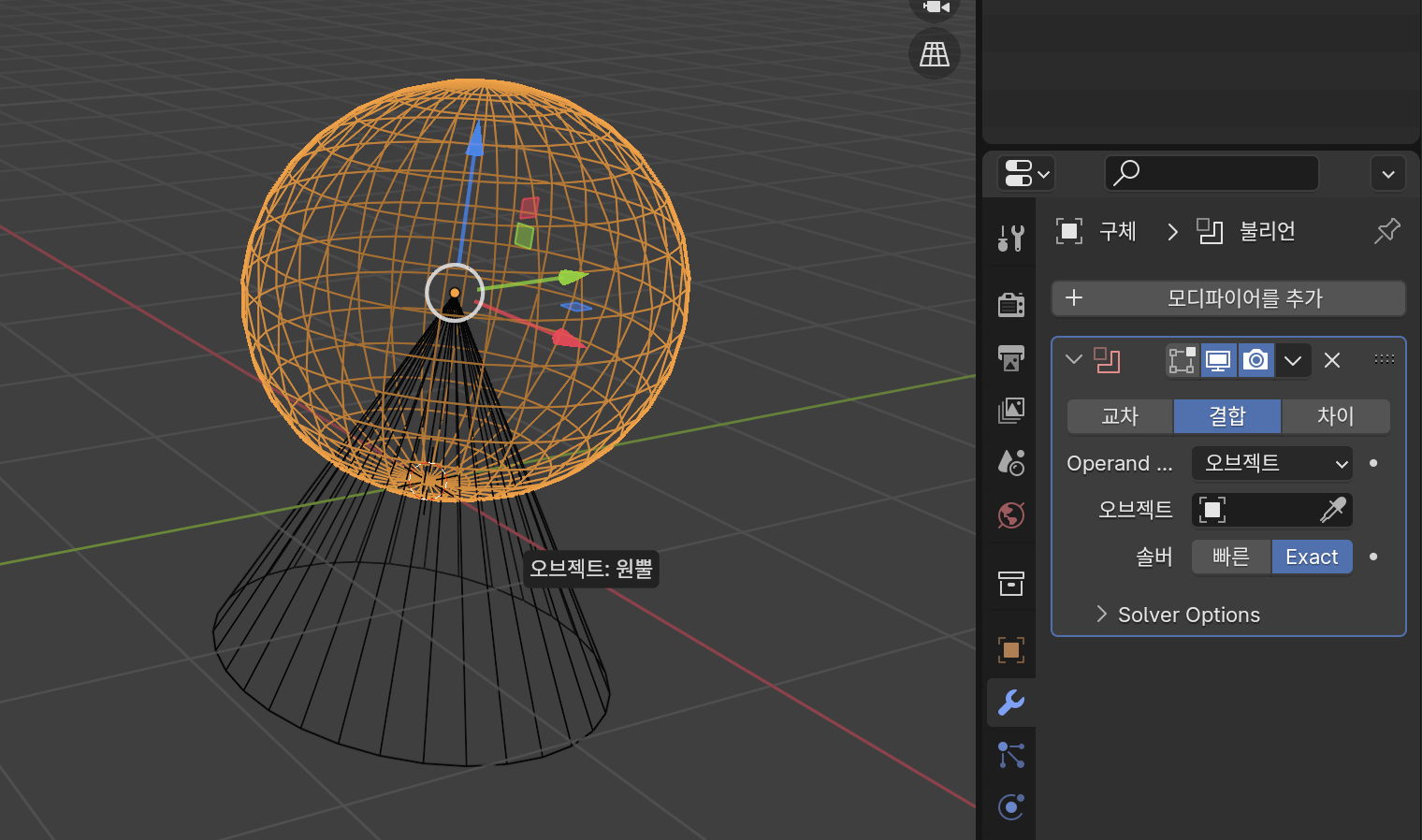Image resolution: width=1422 pixels, height=840 pixels.
Task: Open the Render properties tab
Action: (1011, 304)
